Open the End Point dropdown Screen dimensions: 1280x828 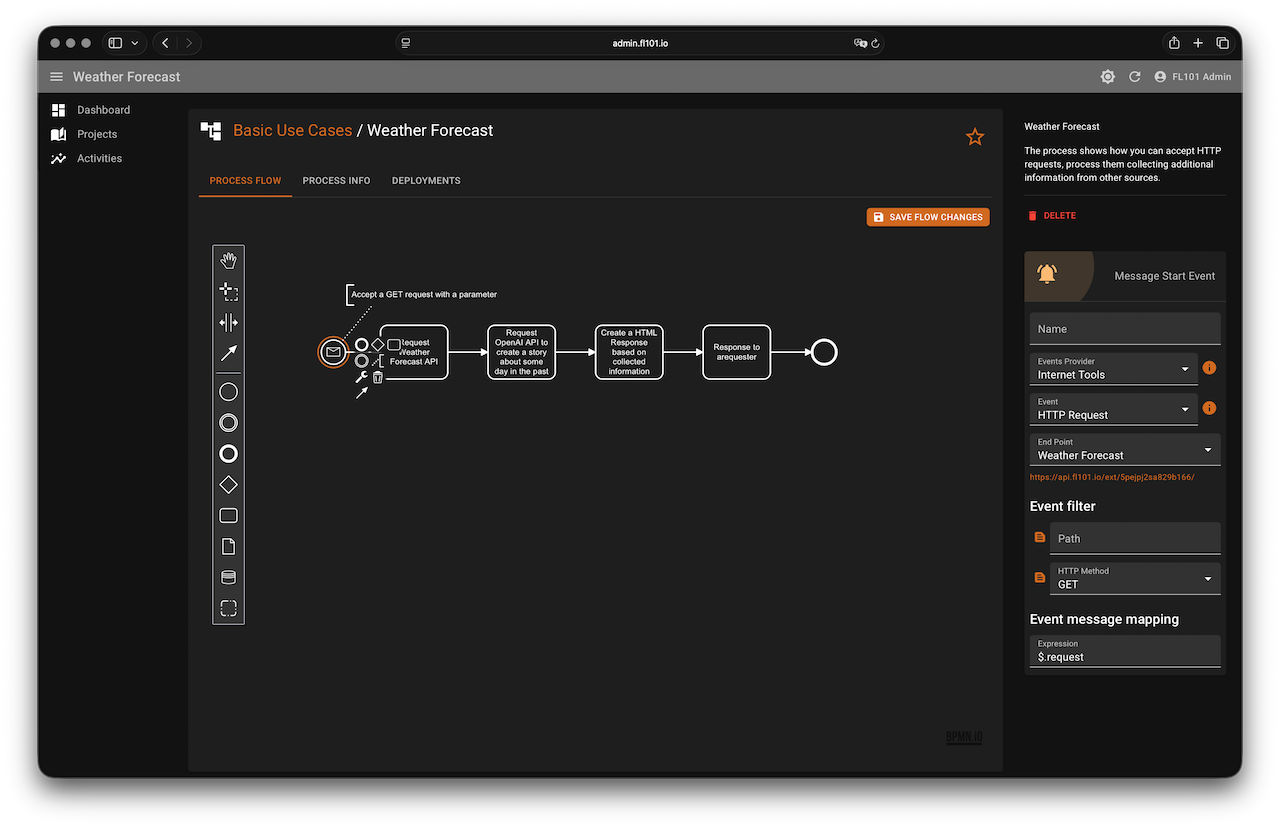coord(1124,450)
